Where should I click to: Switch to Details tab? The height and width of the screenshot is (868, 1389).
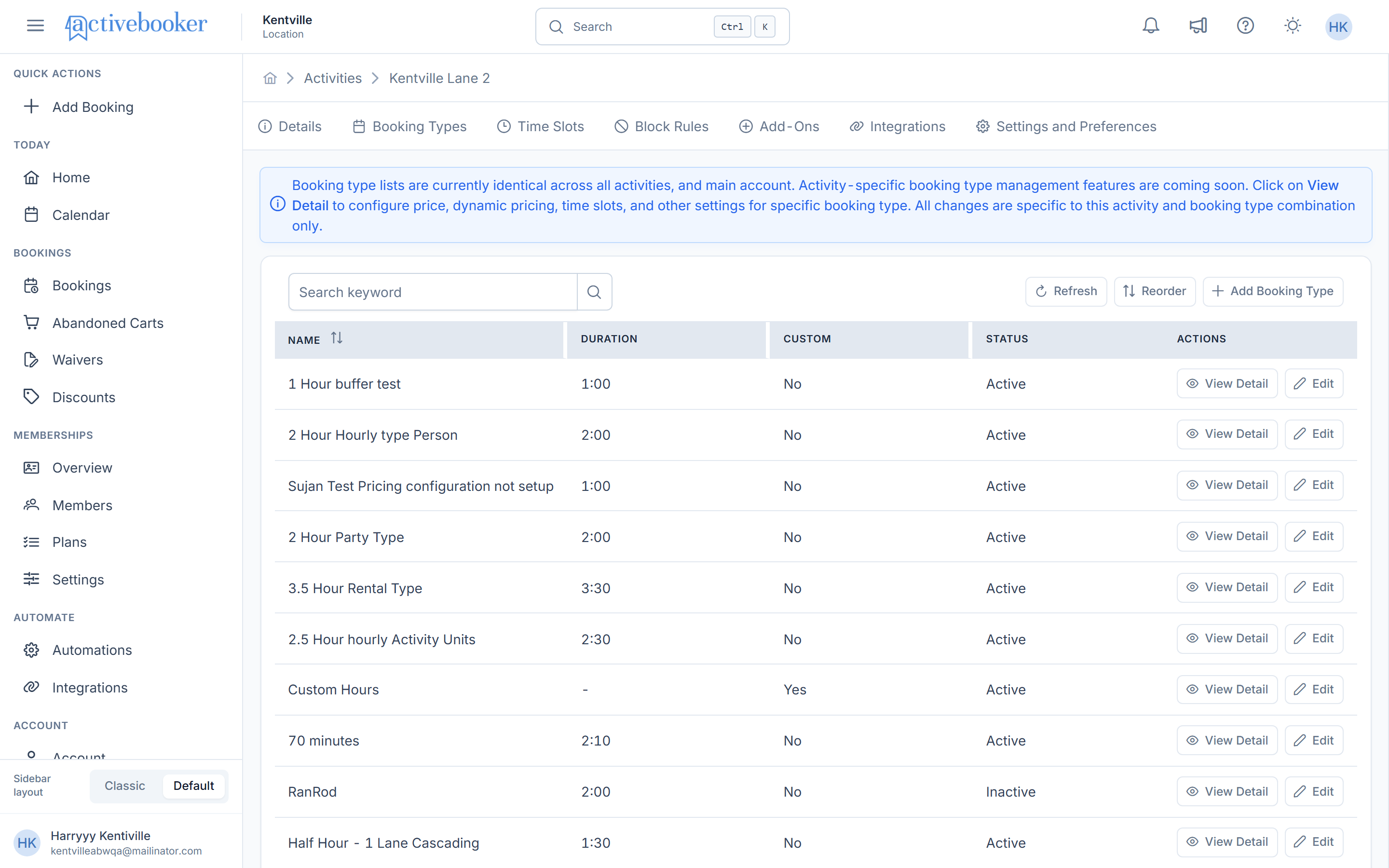(x=290, y=126)
